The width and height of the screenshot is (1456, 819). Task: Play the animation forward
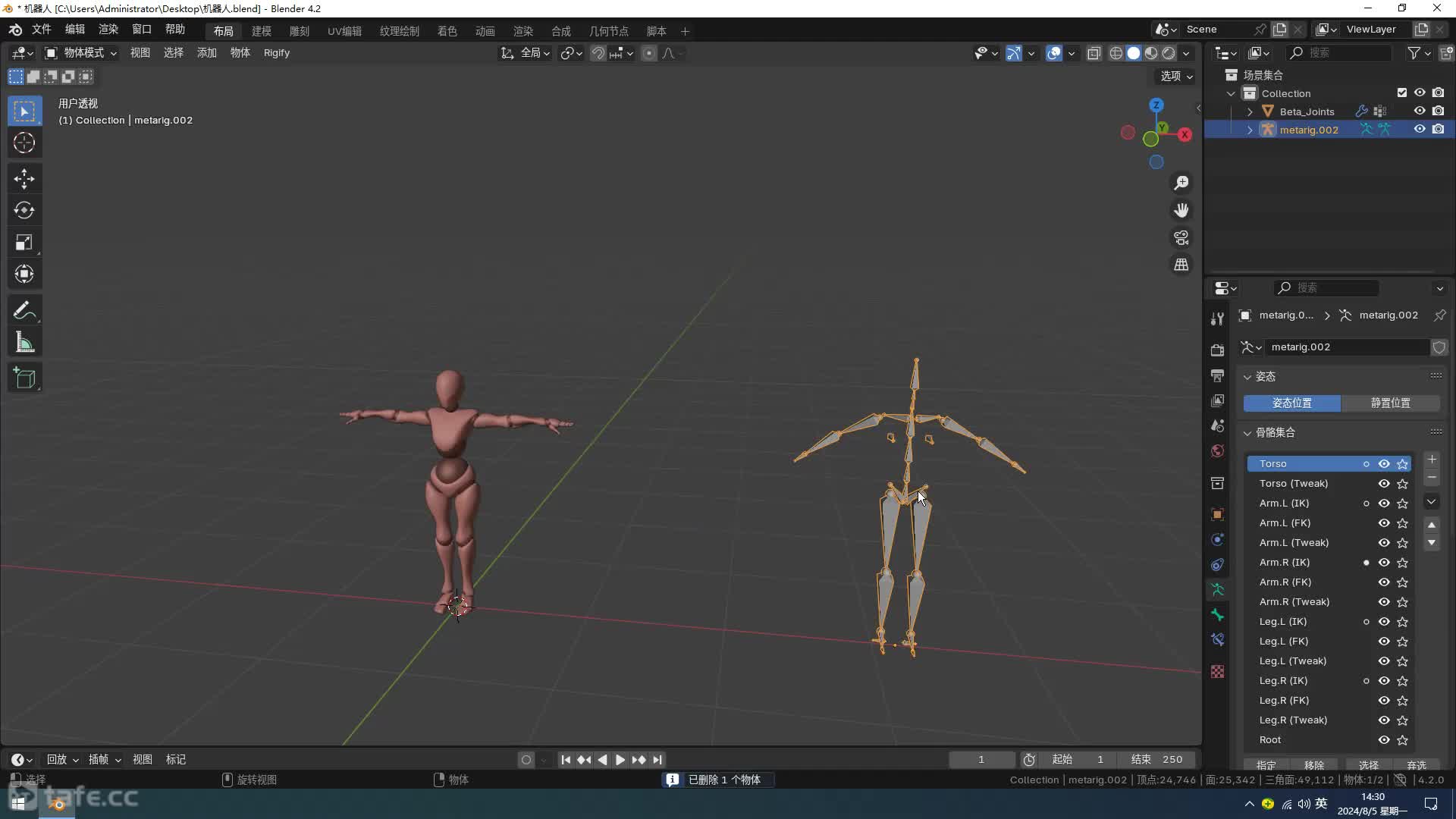point(620,760)
